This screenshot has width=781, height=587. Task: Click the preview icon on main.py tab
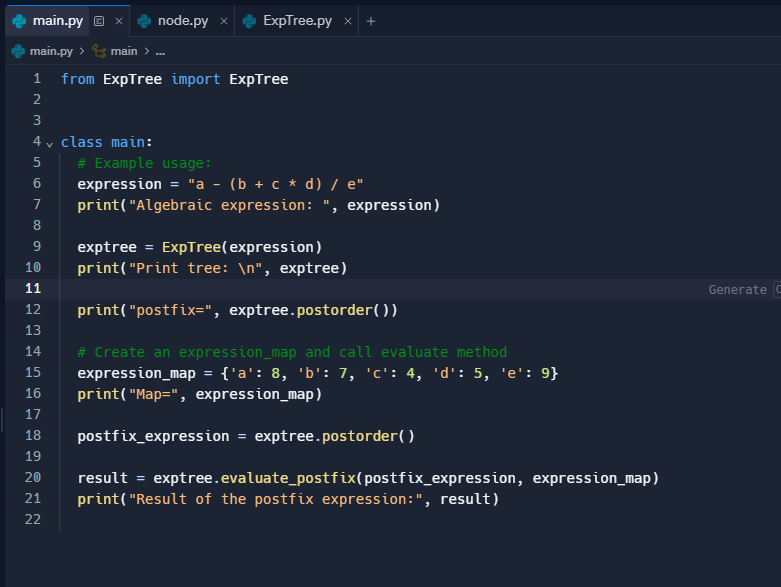pos(99,21)
